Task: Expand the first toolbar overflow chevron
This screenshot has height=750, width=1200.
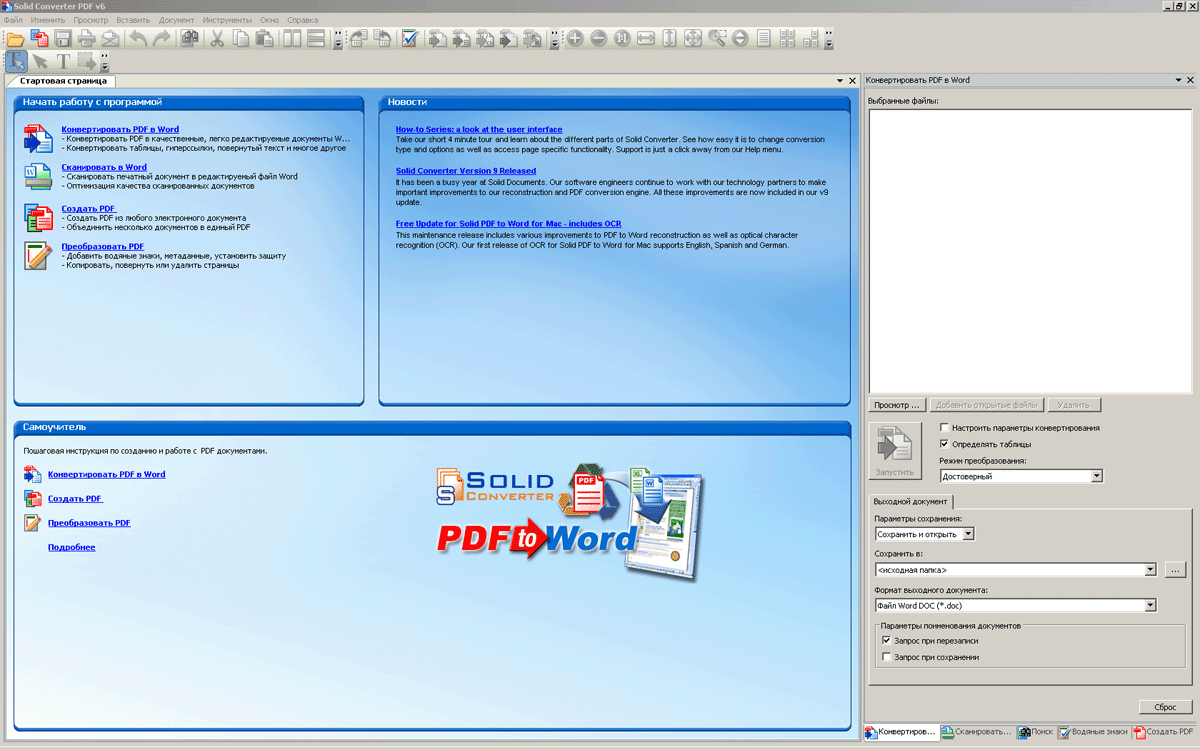Action: (x=338, y=40)
